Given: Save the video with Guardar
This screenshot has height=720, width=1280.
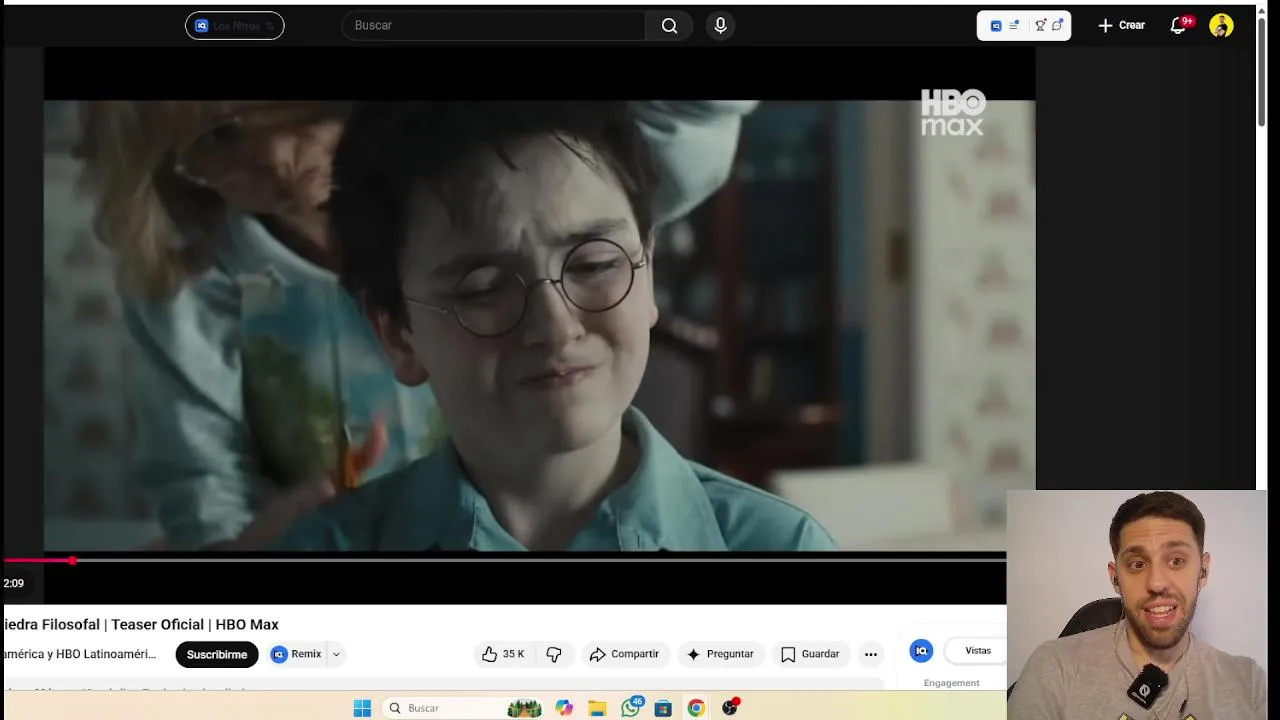Looking at the screenshot, I should pyautogui.click(x=810, y=654).
